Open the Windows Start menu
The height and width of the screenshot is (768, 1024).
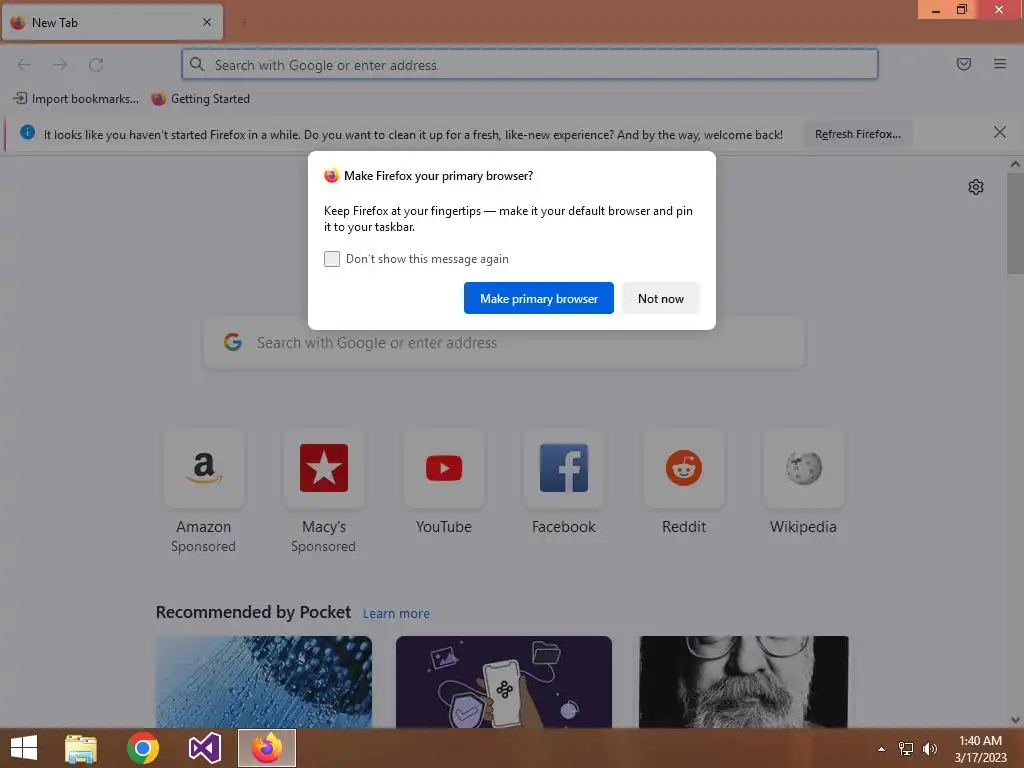click(24, 748)
